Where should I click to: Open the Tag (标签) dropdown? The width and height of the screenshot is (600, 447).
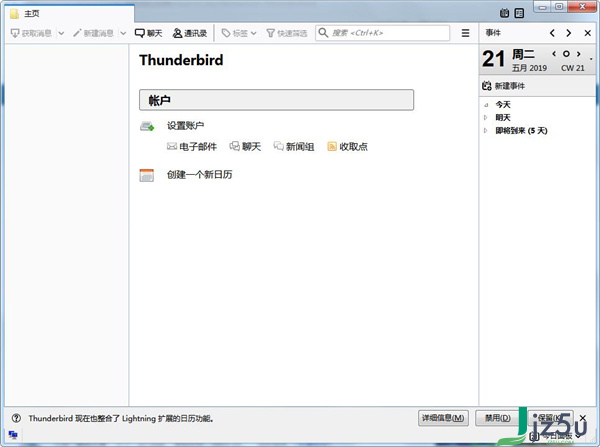tap(239, 33)
